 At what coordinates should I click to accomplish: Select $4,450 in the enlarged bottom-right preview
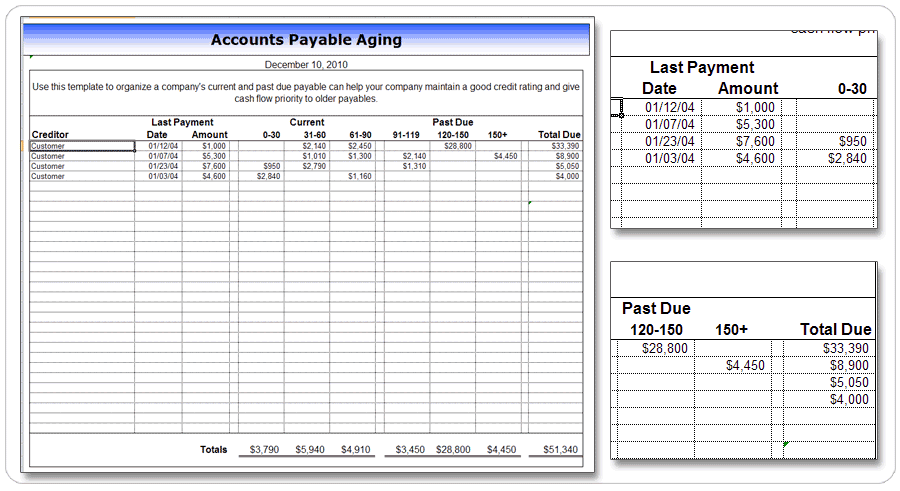point(745,366)
